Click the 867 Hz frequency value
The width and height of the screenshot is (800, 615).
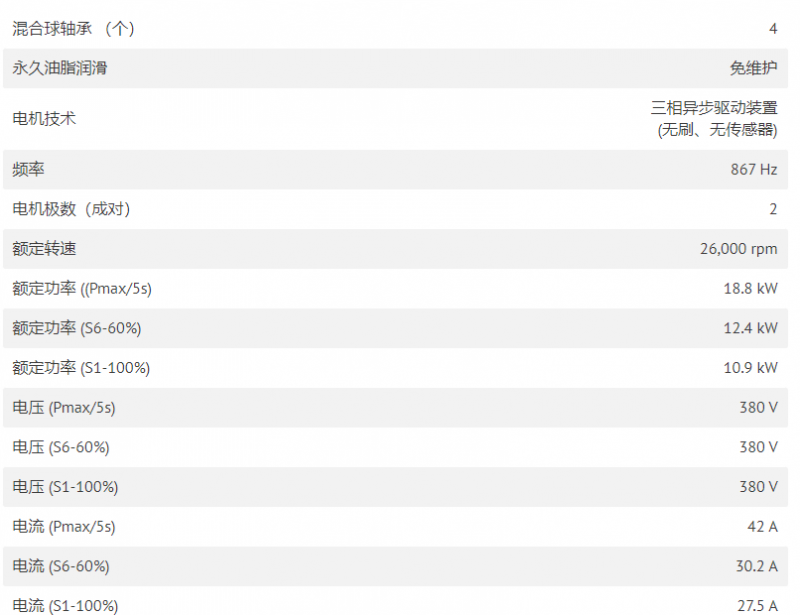pyautogui.click(x=754, y=169)
